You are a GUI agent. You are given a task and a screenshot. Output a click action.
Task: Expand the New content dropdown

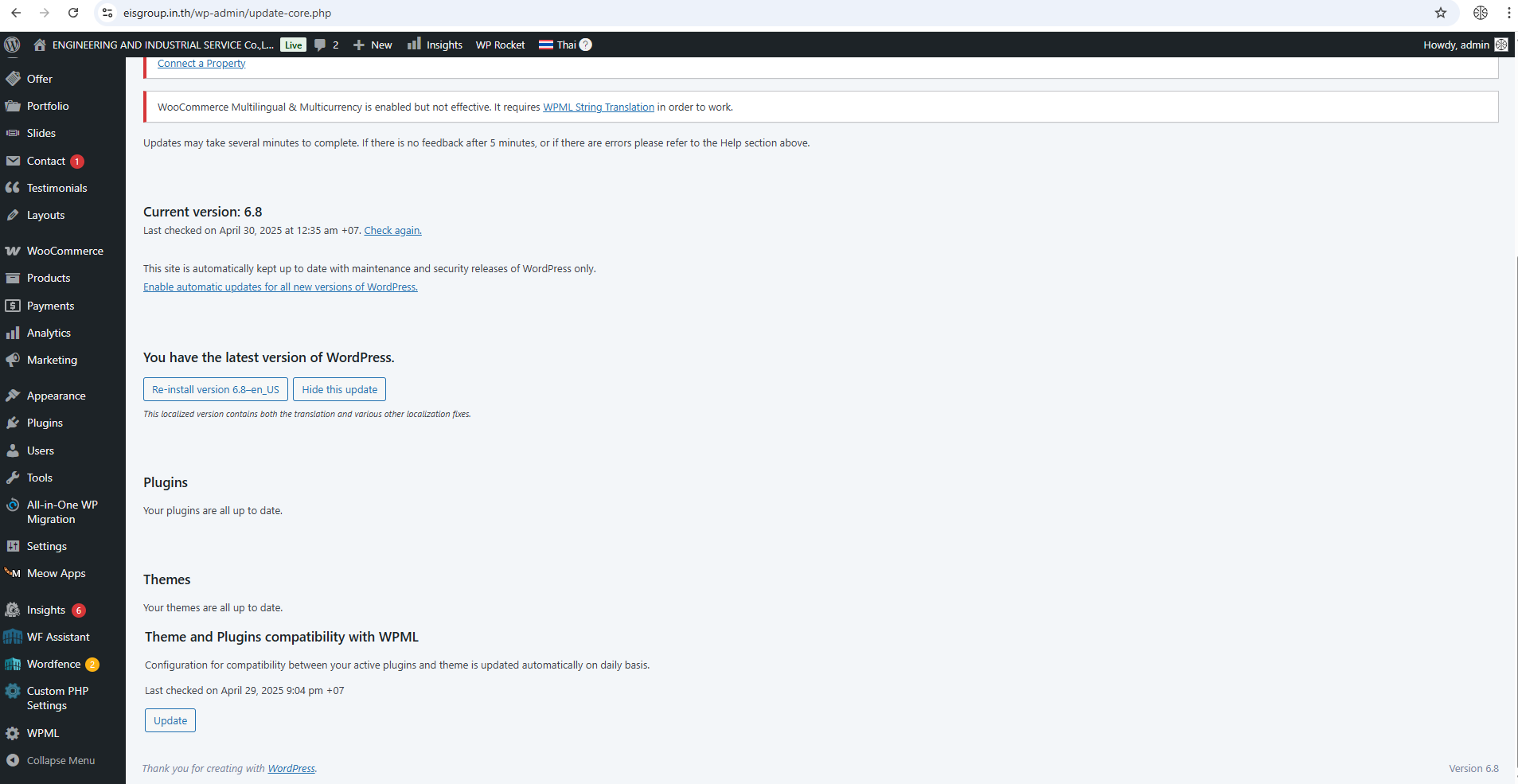(x=373, y=45)
